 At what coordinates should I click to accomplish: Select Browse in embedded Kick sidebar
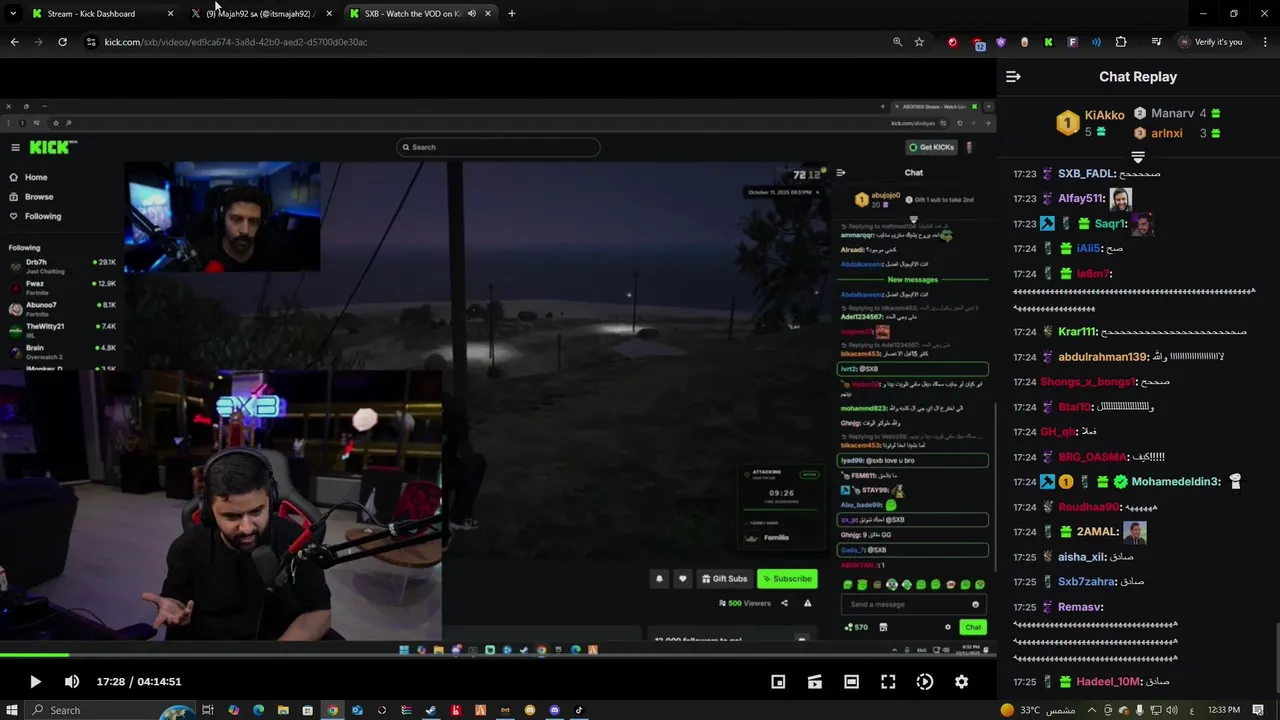click(x=31, y=196)
